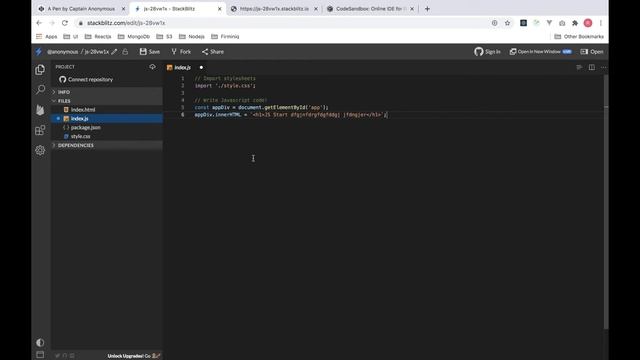Click the address bar URL

pos(126,23)
